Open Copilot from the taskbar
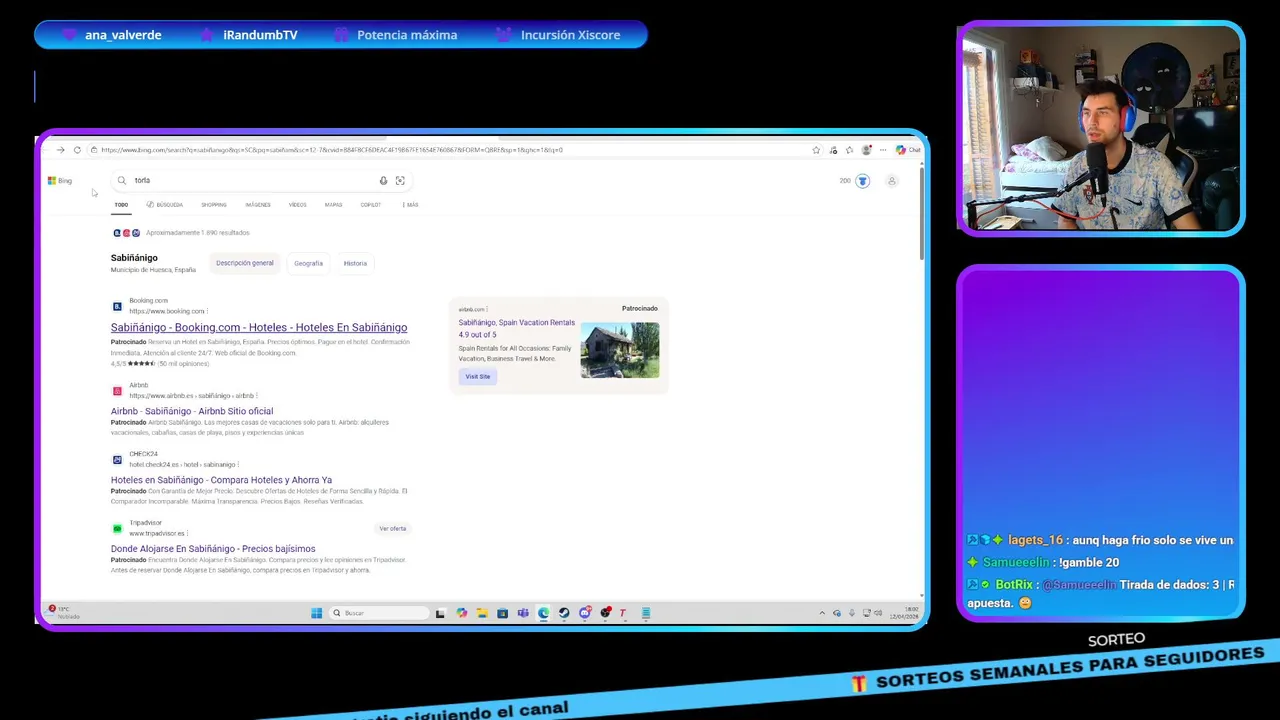 pyautogui.click(x=461, y=613)
